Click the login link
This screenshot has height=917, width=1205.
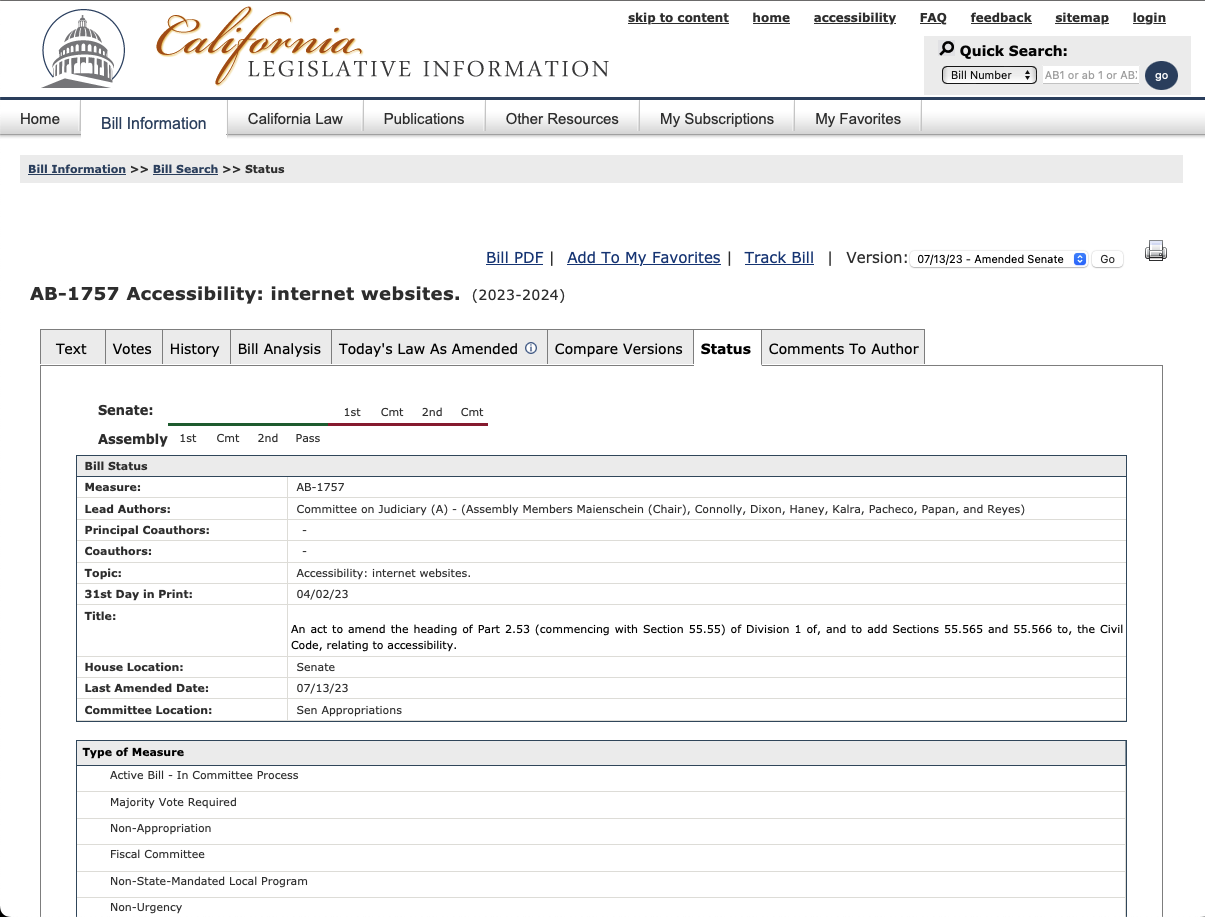[1148, 17]
